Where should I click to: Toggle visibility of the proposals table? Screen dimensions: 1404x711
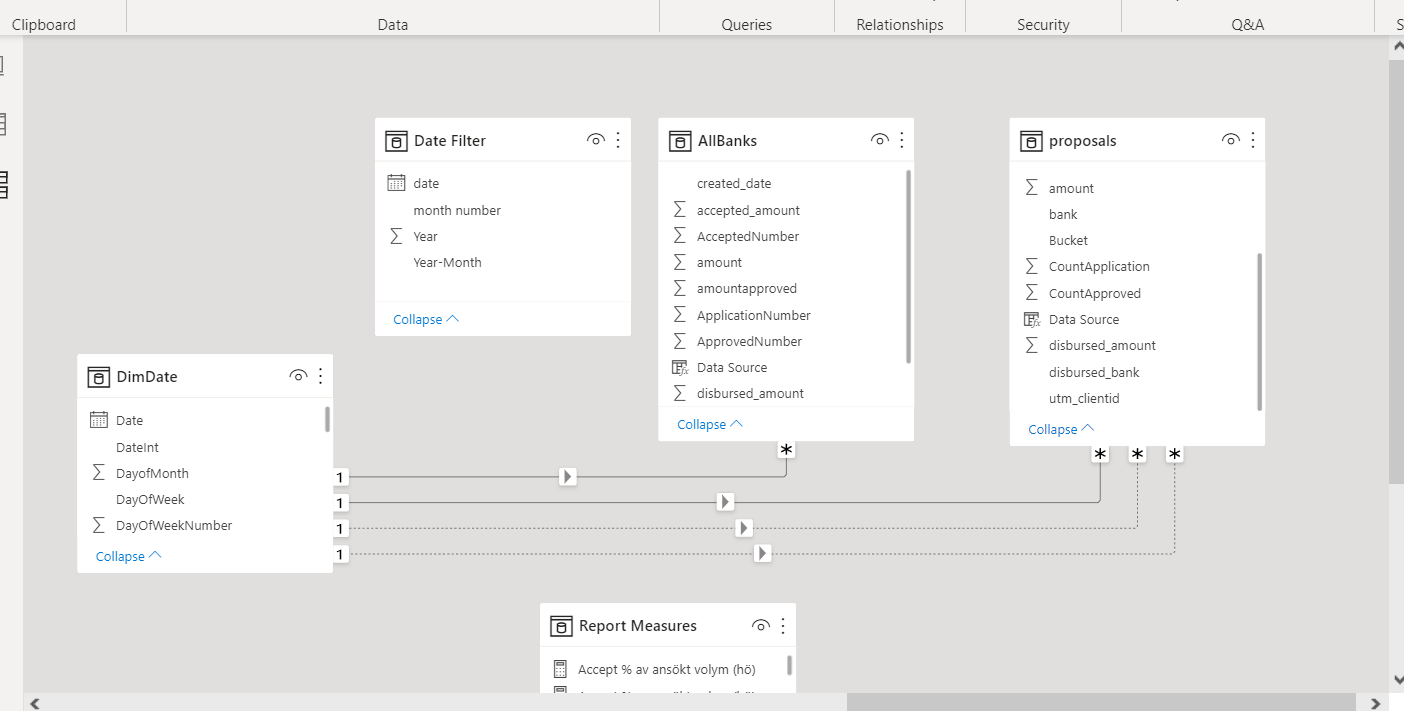point(1231,140)
